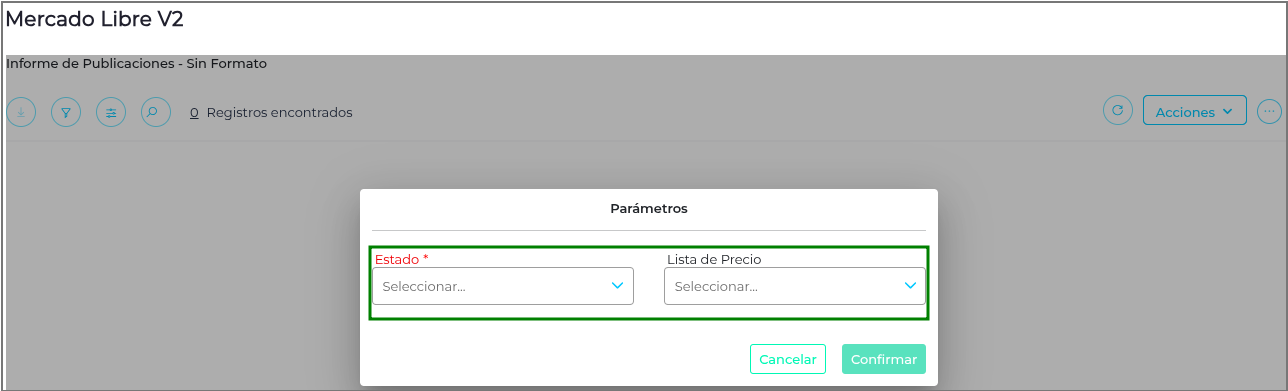The height and width of the screenshot is (391, 1288).
Task: Click the underlined 0 records count
Action: coord(194,113)
